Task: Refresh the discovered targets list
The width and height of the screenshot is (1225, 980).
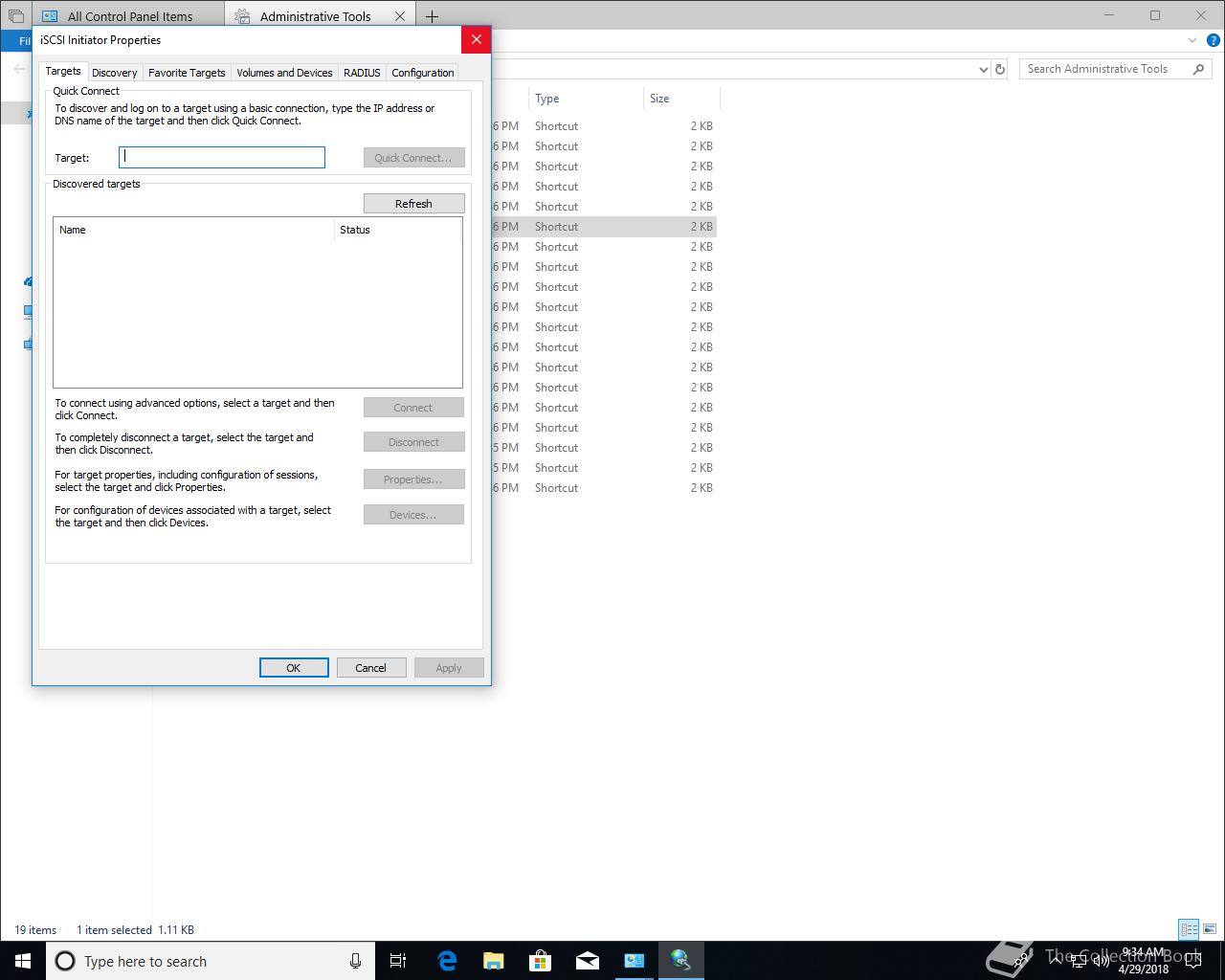Action: 413,204
